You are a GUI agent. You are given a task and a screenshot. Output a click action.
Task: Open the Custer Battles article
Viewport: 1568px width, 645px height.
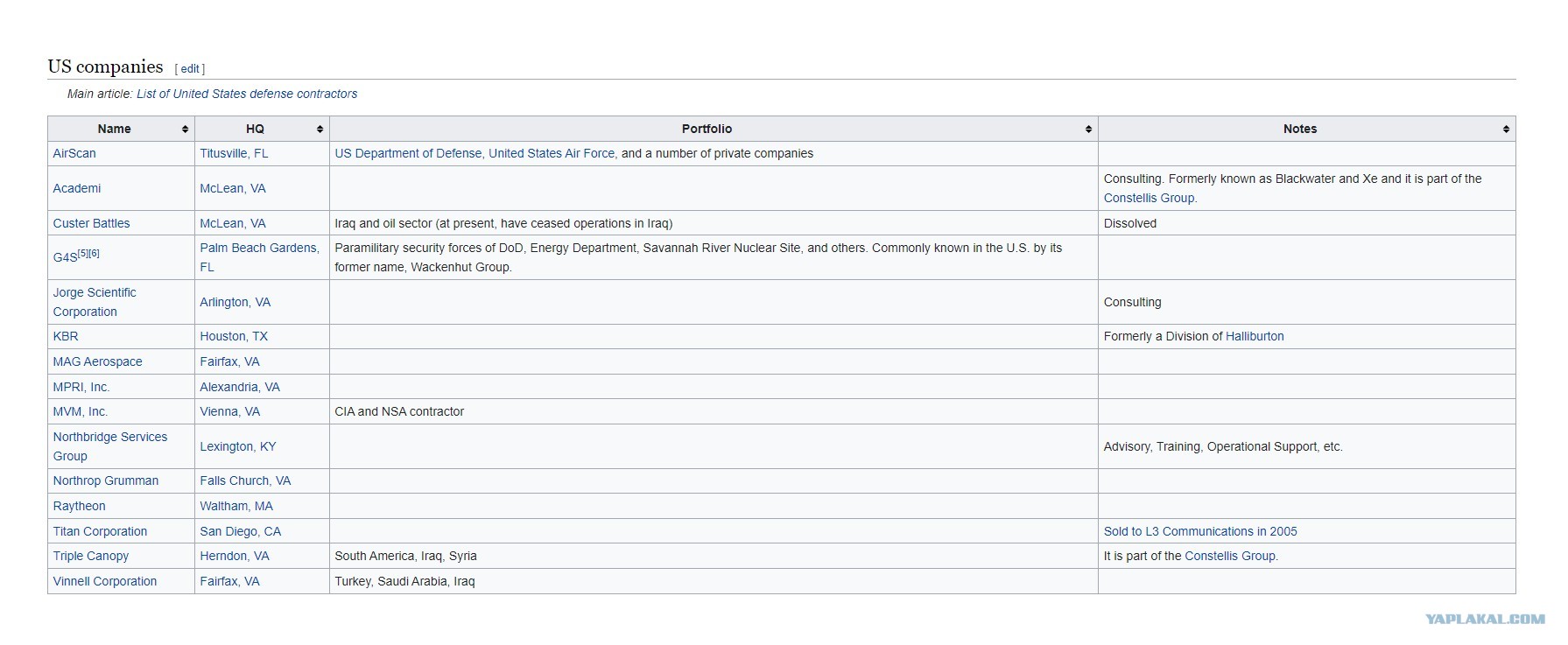(91, 223)
